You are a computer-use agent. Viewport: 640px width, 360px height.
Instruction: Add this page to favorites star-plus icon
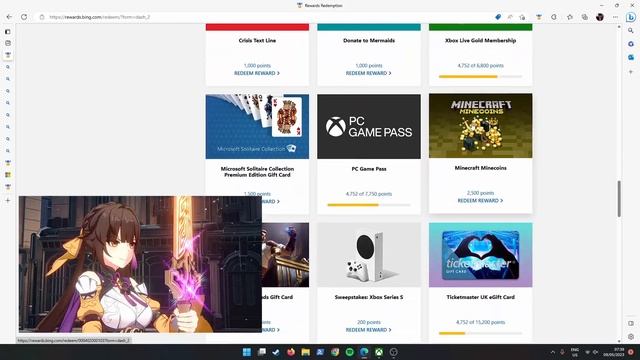tap(522, 17)
